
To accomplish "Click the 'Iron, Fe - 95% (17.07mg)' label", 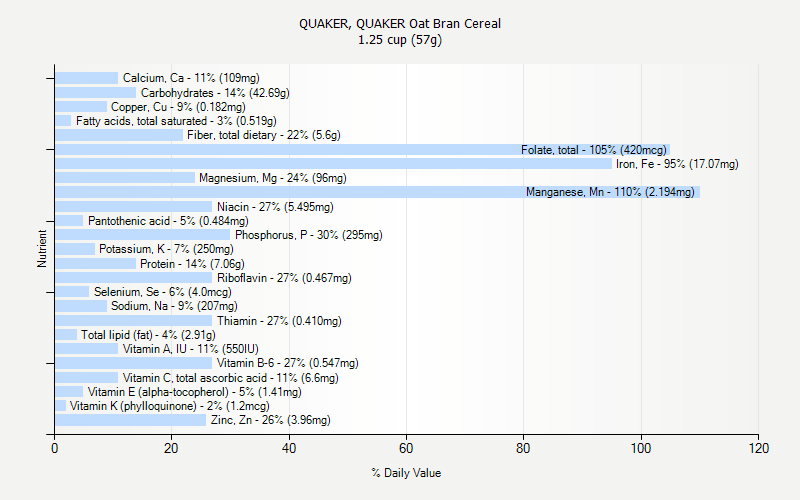I will pyautogui.click(x=677, y=164).
